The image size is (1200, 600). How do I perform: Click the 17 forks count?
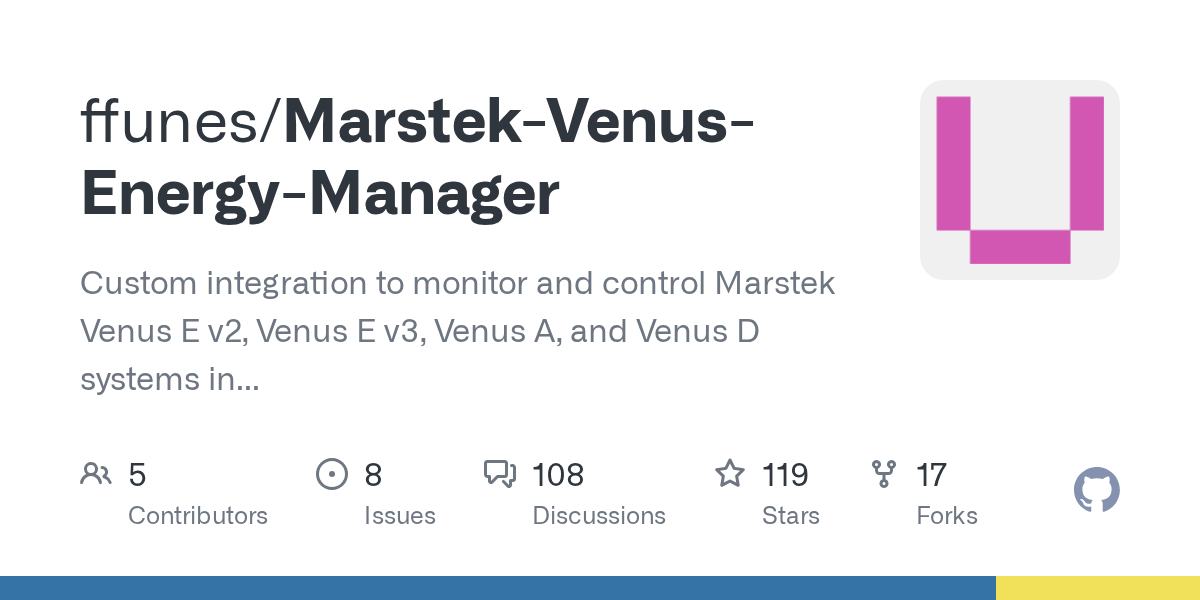[931, 475]
